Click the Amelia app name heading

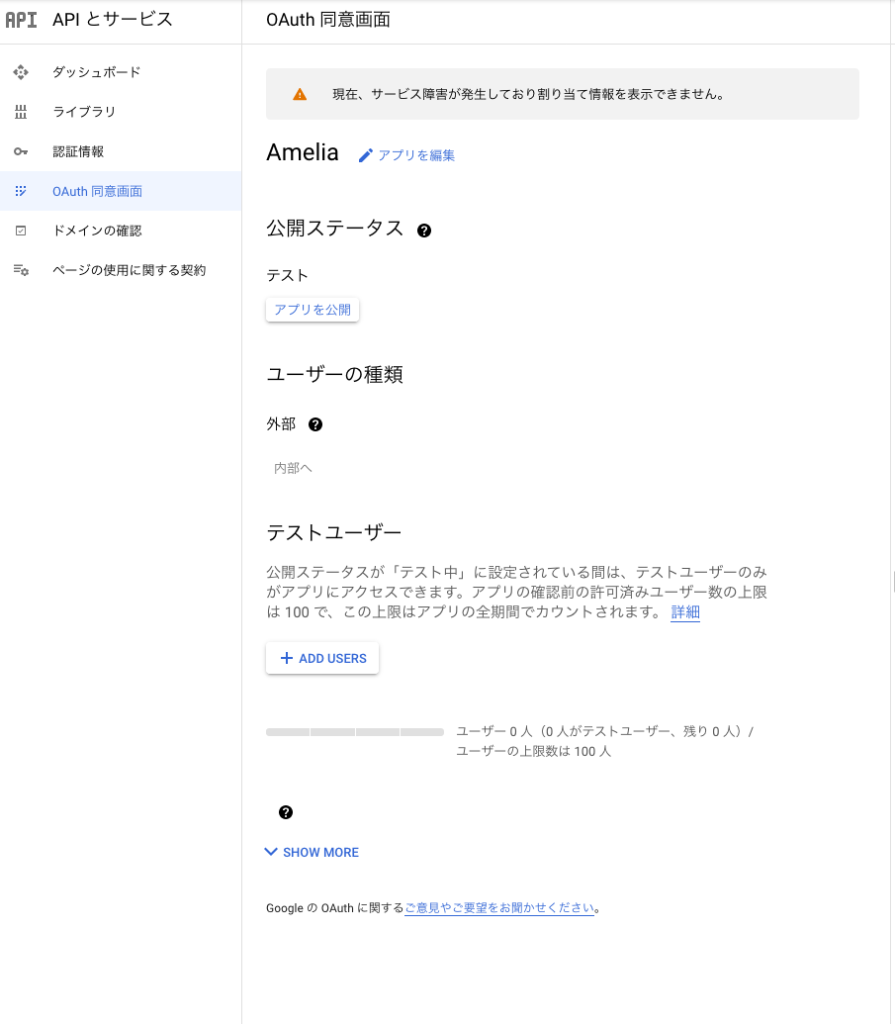point(302,152)
